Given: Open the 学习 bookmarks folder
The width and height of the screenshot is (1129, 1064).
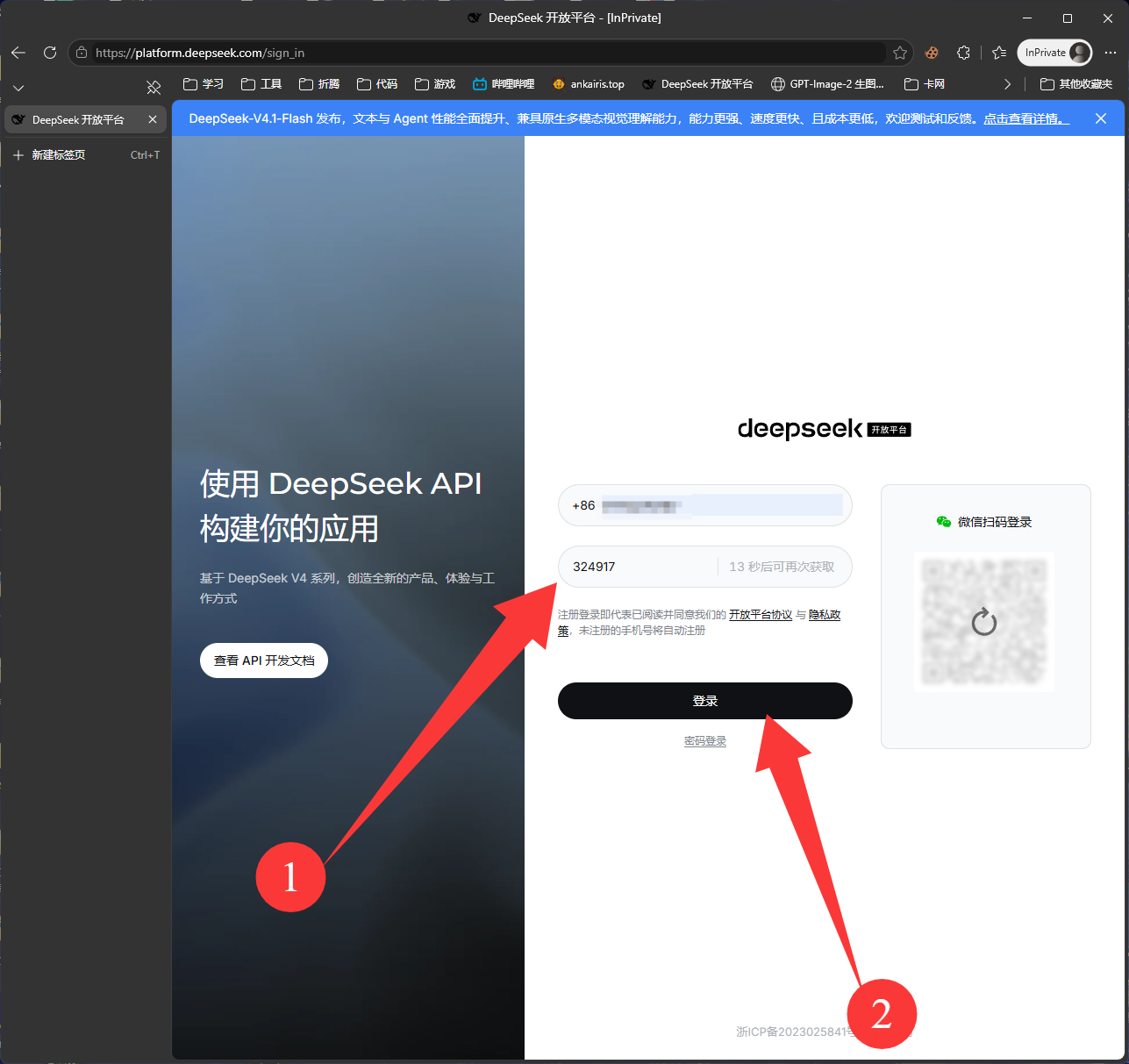Looking at the screenshot, I should click(x=204, y=84).
